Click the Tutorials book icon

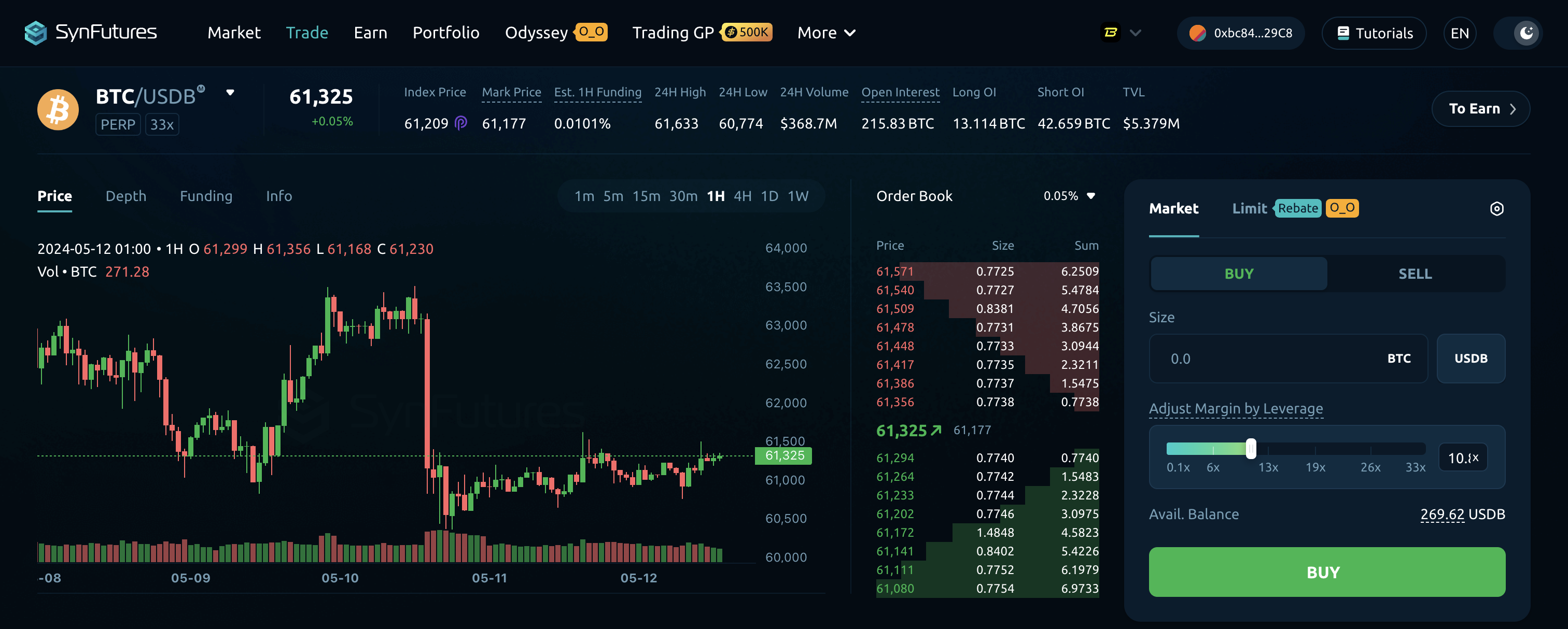tap(1343, 34)
